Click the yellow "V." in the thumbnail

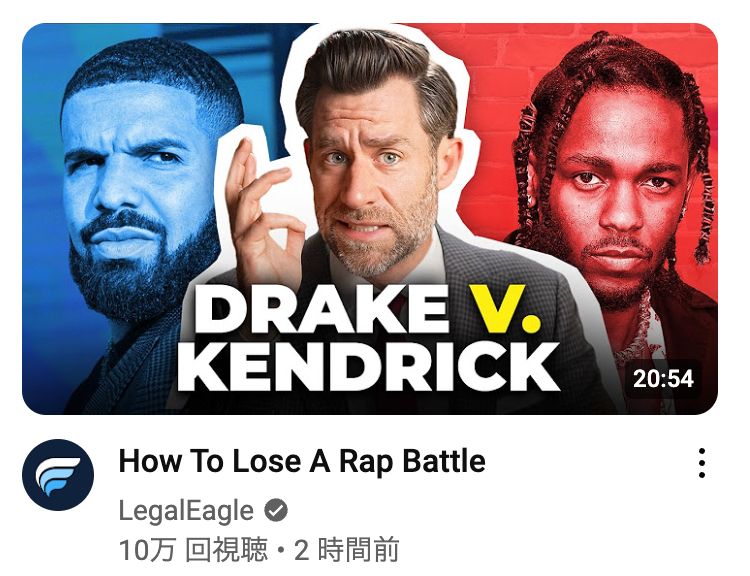[x=505, y=309]
